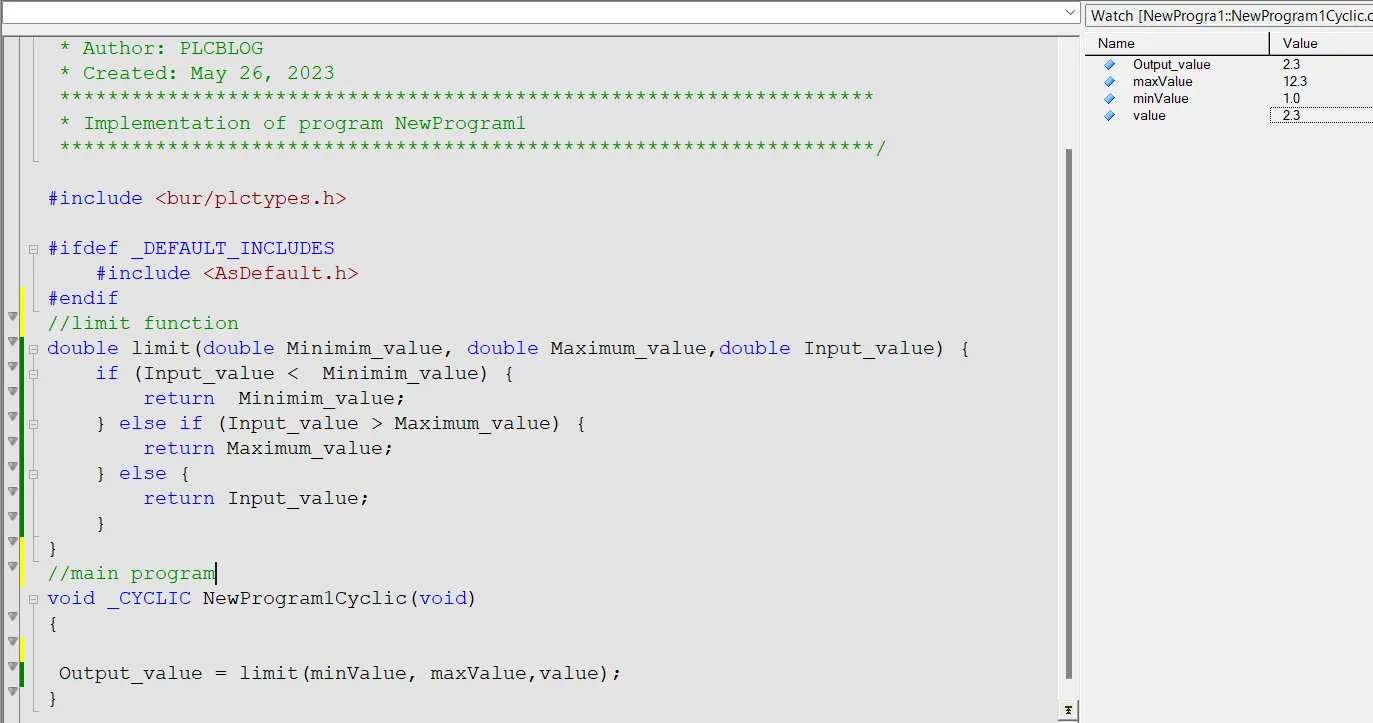Click the diamond icon beside minValue
The width and height of the screenshot is (1373, 723).
(x=1110, y=98)
